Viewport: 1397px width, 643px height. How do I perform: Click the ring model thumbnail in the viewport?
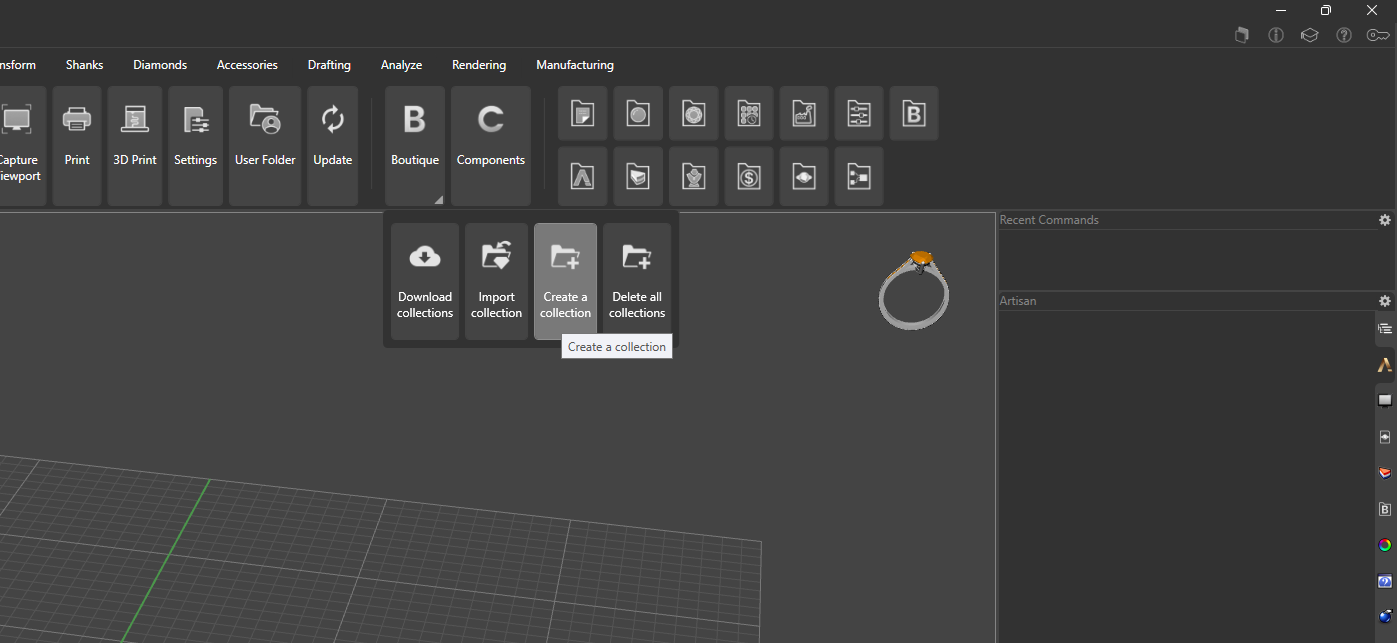click(x=914, y=290)
